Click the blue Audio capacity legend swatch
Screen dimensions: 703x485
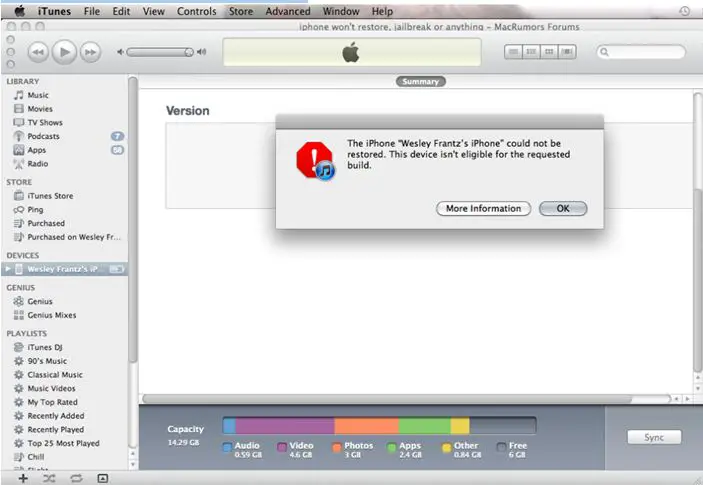click(227, 447)
